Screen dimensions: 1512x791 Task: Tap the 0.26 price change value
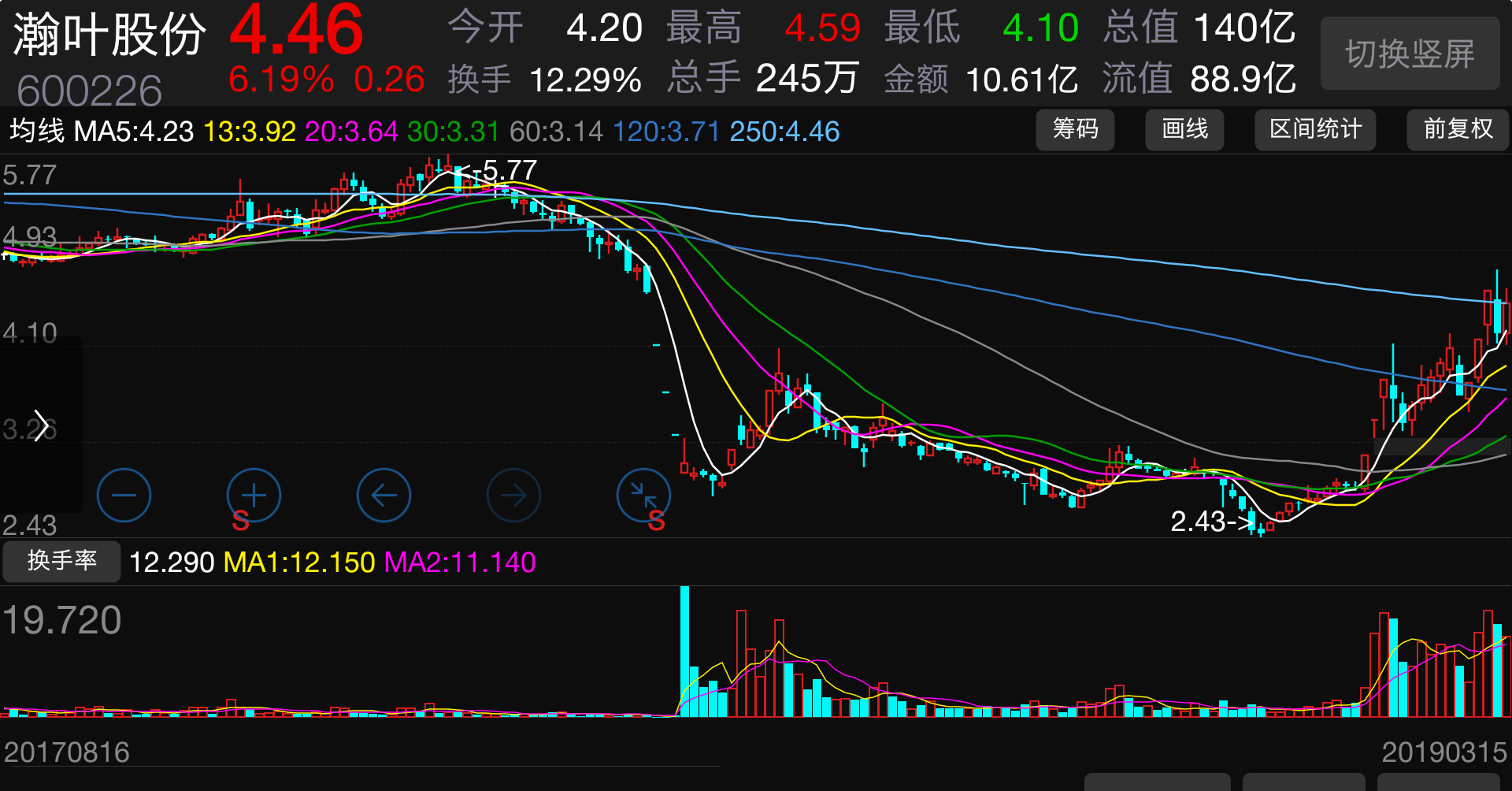tap(389, 80)
